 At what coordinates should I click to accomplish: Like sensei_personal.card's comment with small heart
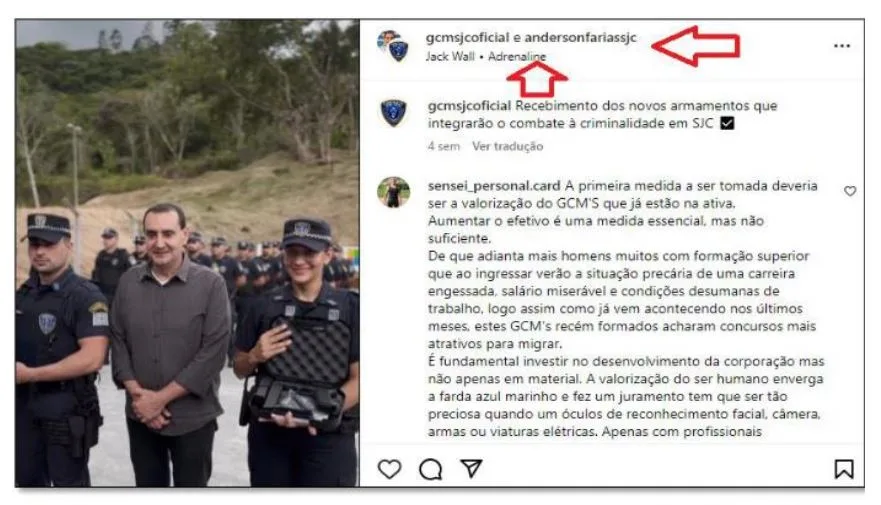pos(850,191)
